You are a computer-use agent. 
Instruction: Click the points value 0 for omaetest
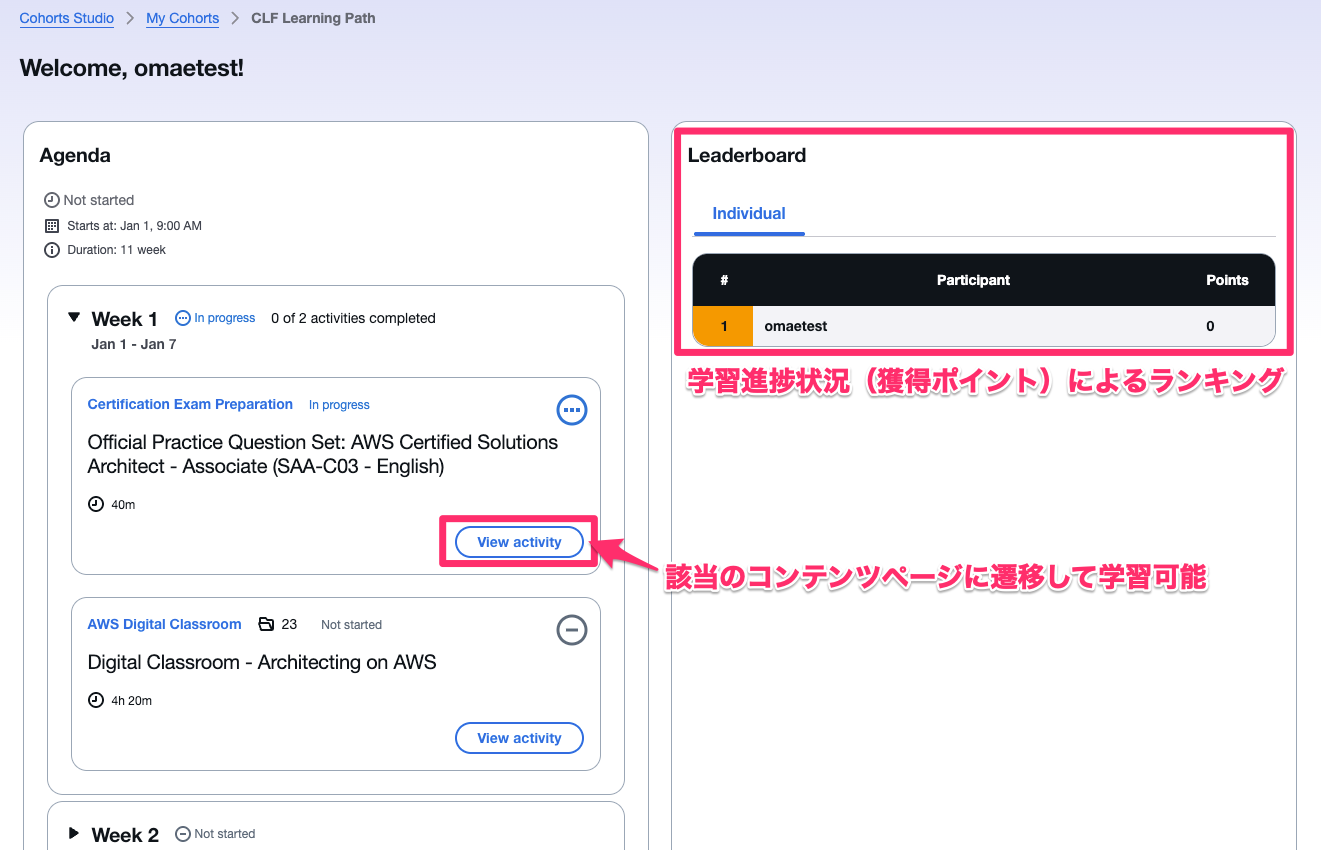[1210, 326]
